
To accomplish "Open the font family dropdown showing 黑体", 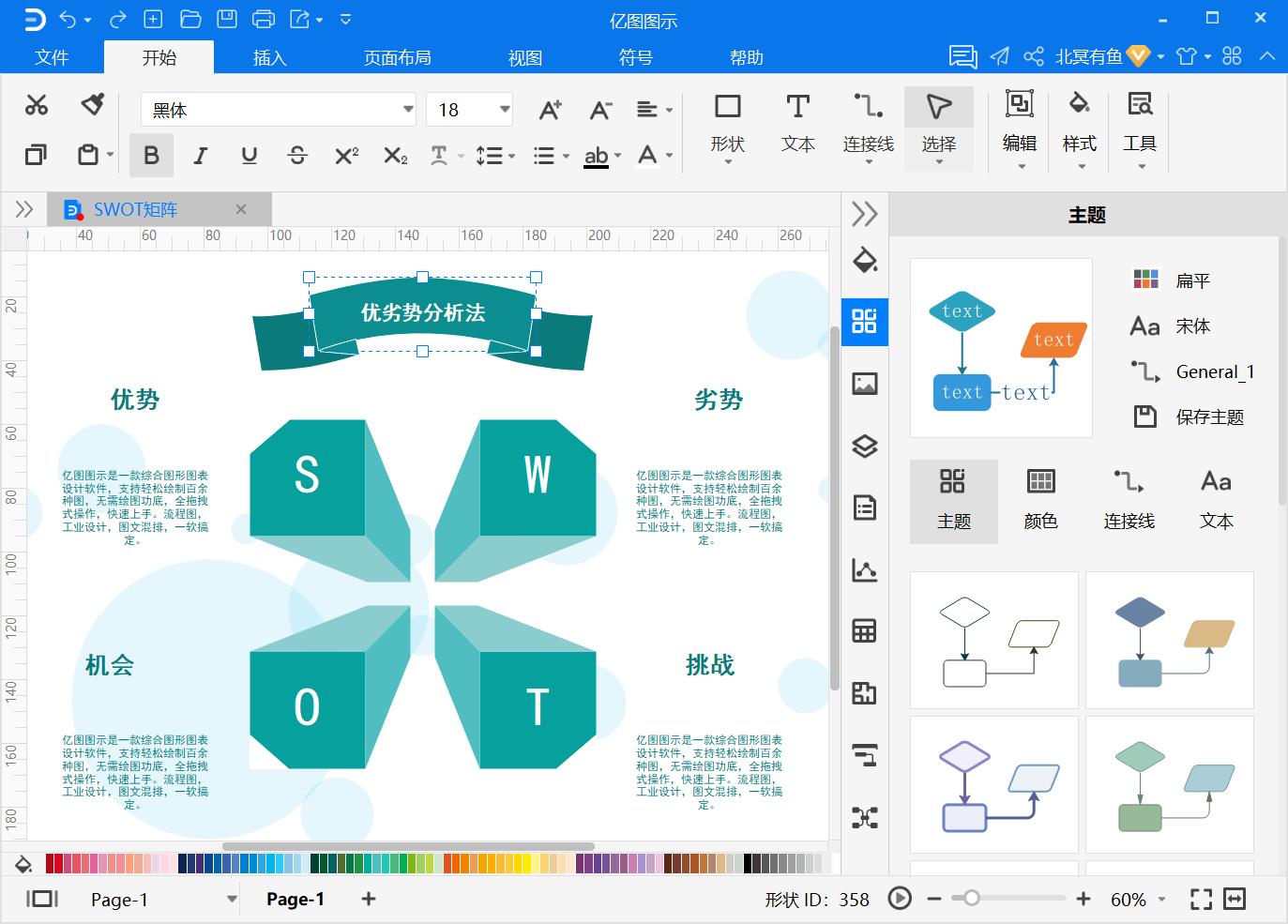I will 405,109.
